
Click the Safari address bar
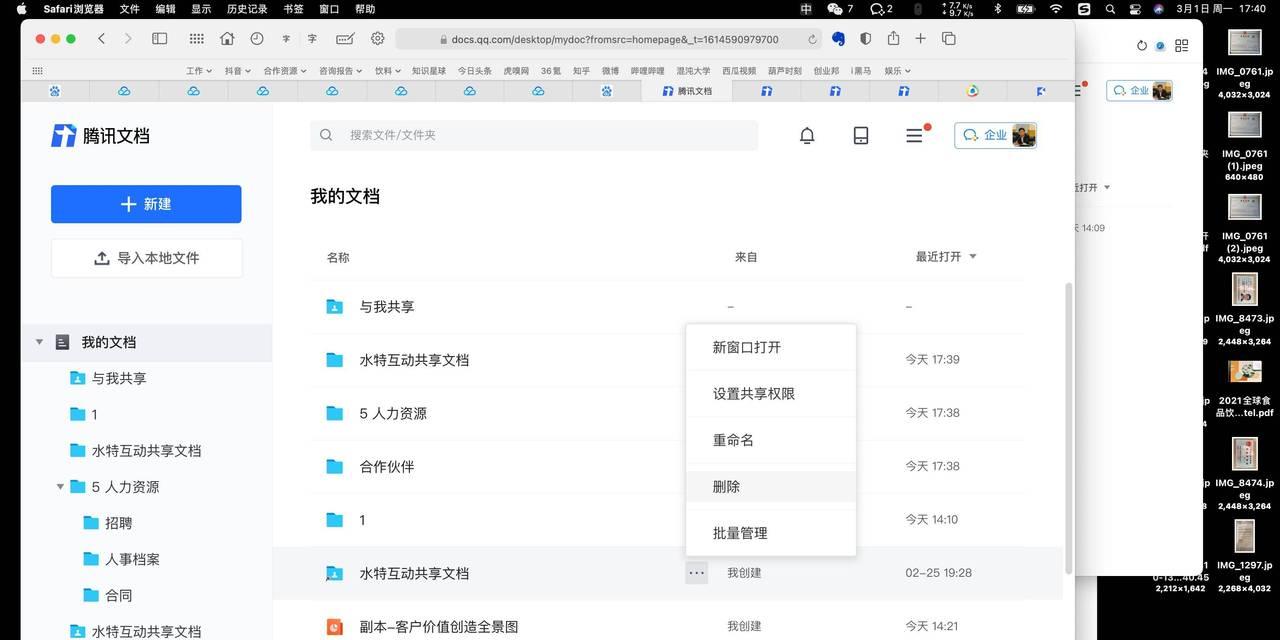[x=608, y=39]
